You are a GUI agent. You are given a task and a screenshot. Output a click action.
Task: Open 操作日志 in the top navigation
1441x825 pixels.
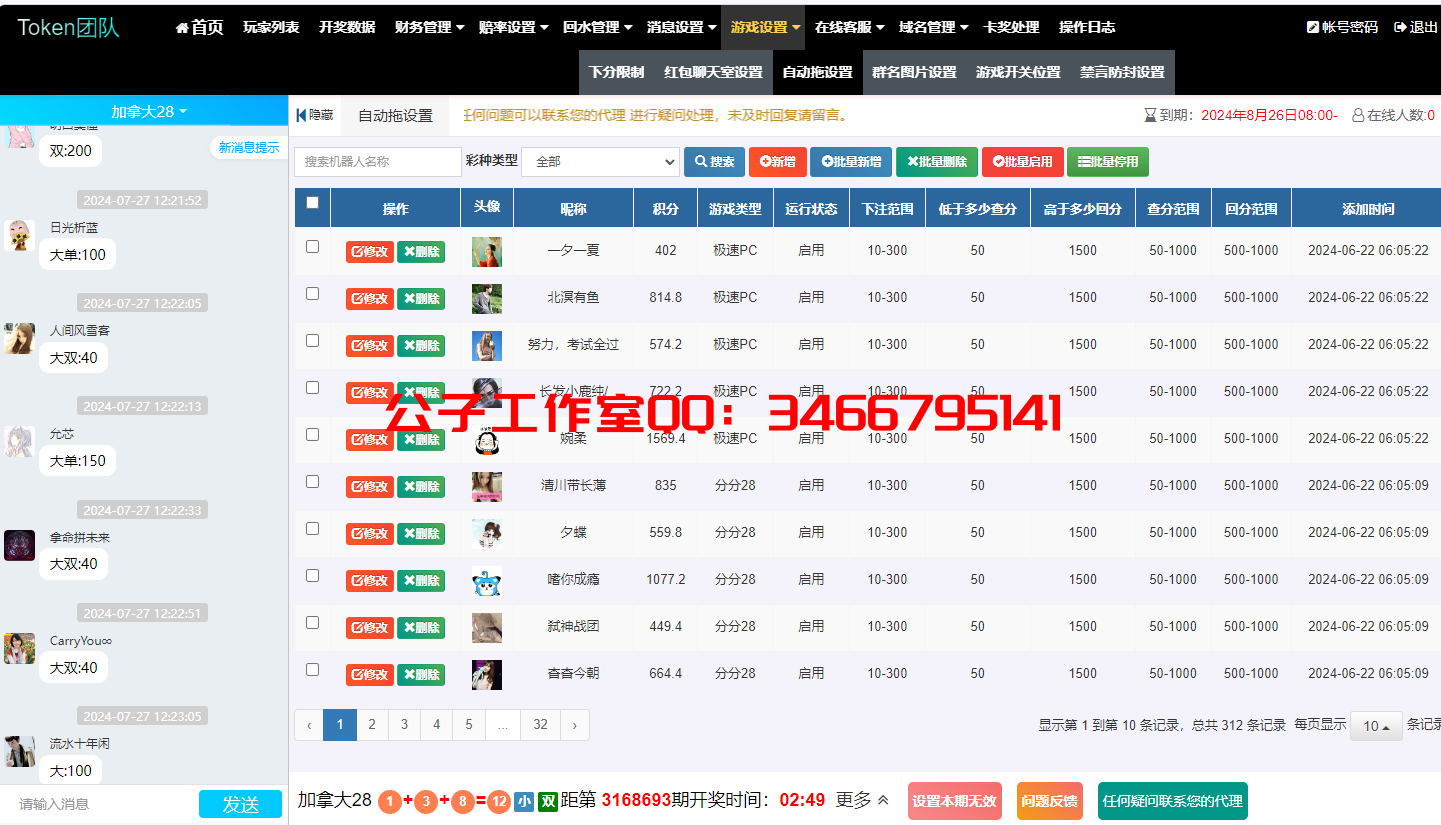tap(1087, 27)
